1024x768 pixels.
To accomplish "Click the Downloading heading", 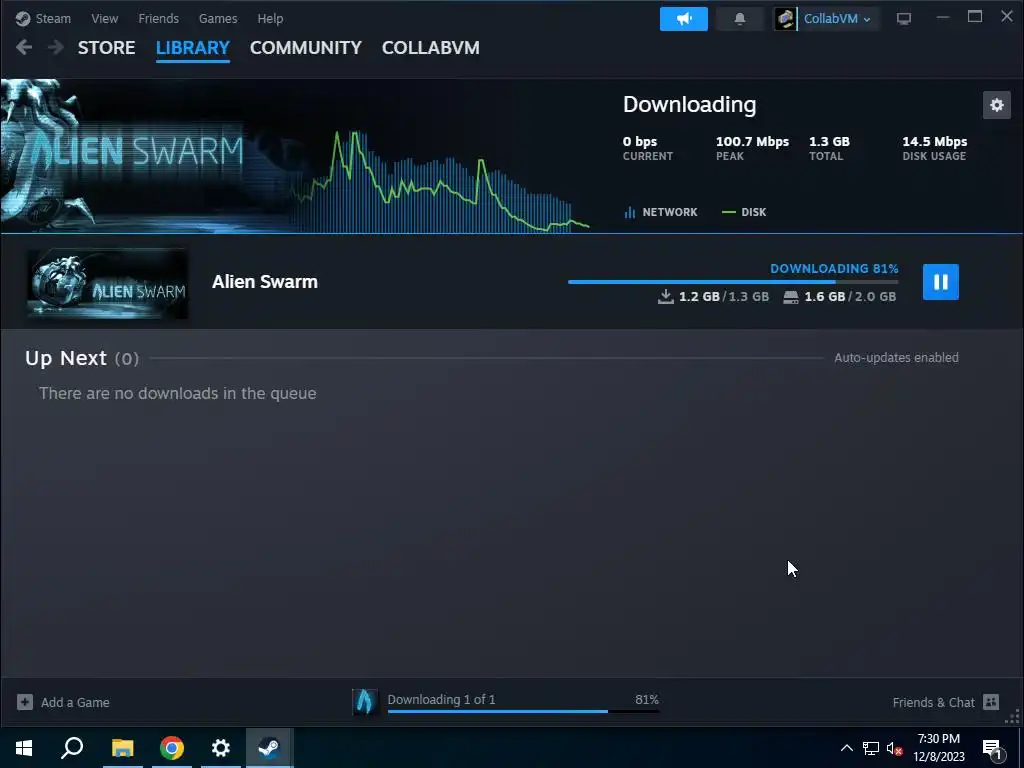I will [x=689, y=104].
